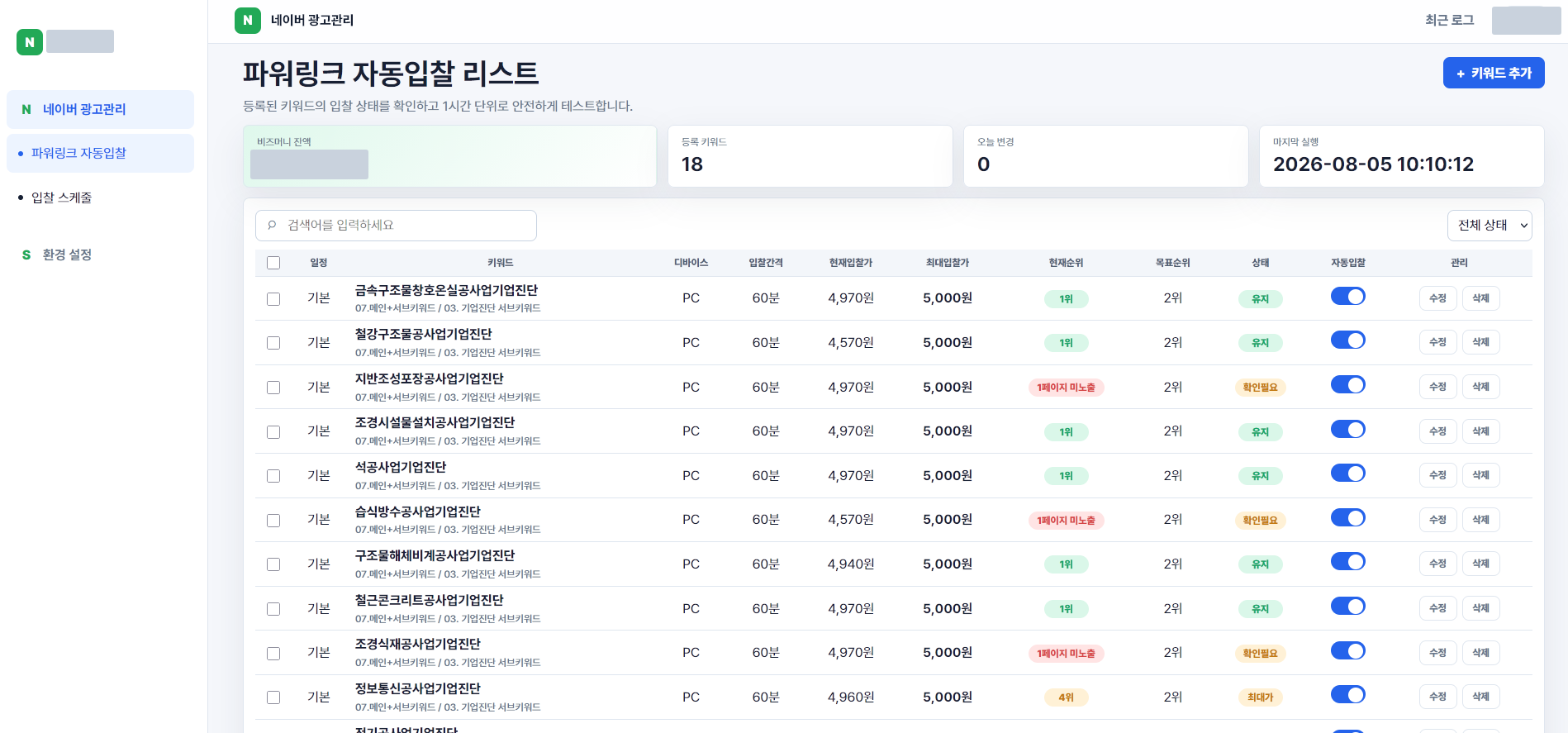The image size is (1568, 733).
Task: Toggle auto-bid for 조경시설물설치공사업기업진단
Action: point(1347,429)
